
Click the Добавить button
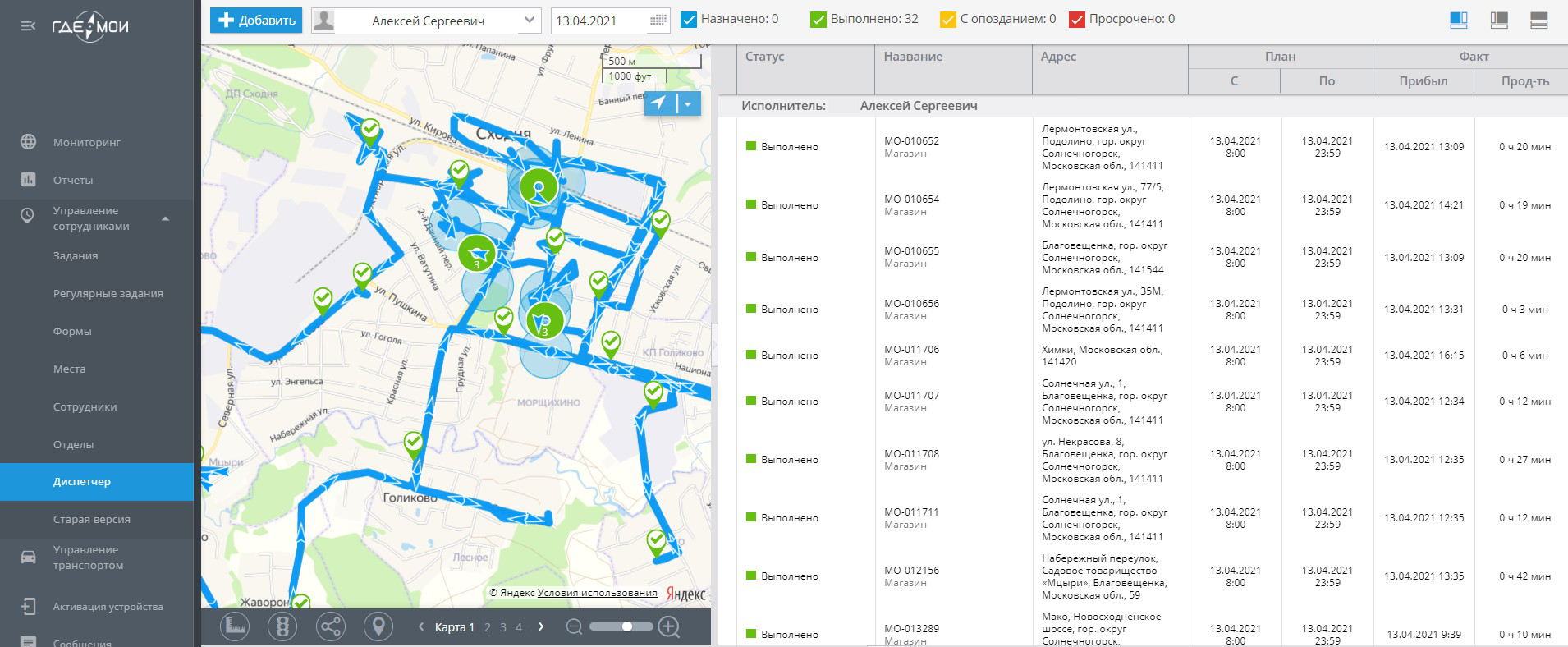click(x=256, y=21)
